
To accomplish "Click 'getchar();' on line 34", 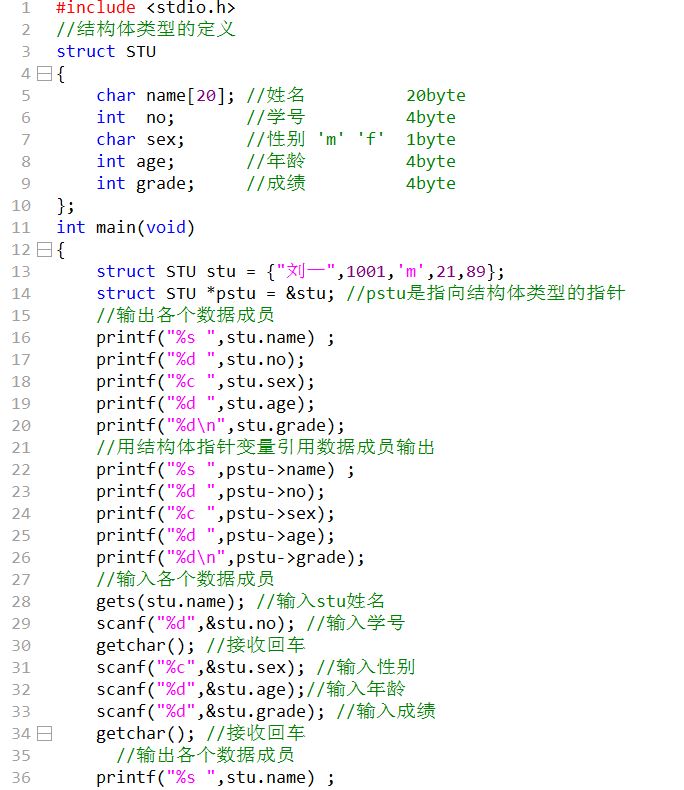I will click(x=146, y=734).
